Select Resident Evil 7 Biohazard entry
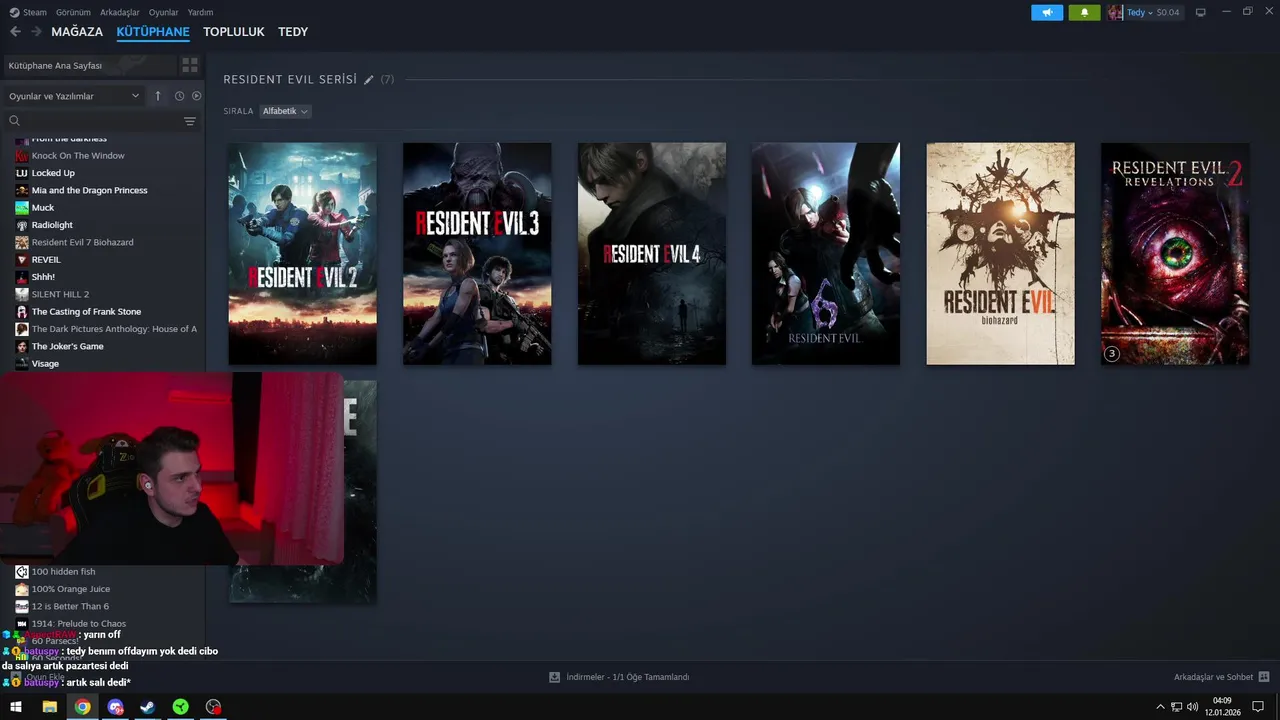 (x=82, y=242)
